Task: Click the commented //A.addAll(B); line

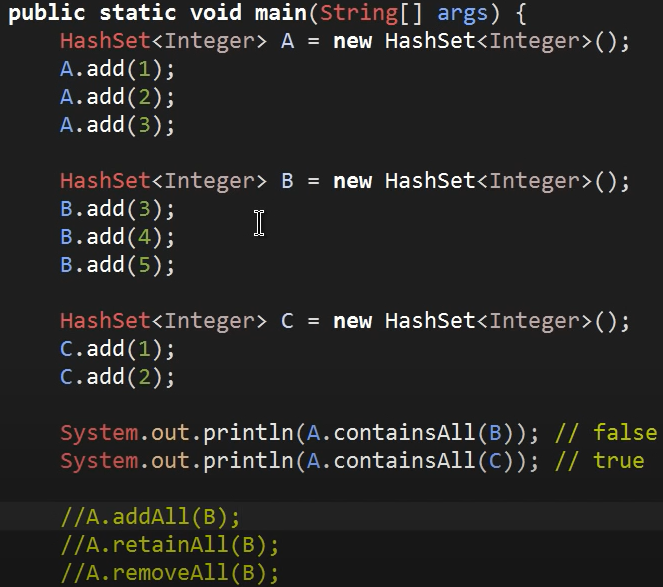Action: [150, 517]
